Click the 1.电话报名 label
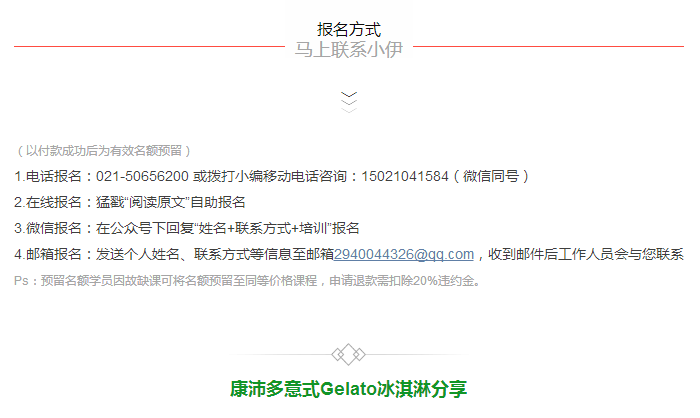Viewport: 700px width, 418px height. pyautogui.click(x=48, y=176)
